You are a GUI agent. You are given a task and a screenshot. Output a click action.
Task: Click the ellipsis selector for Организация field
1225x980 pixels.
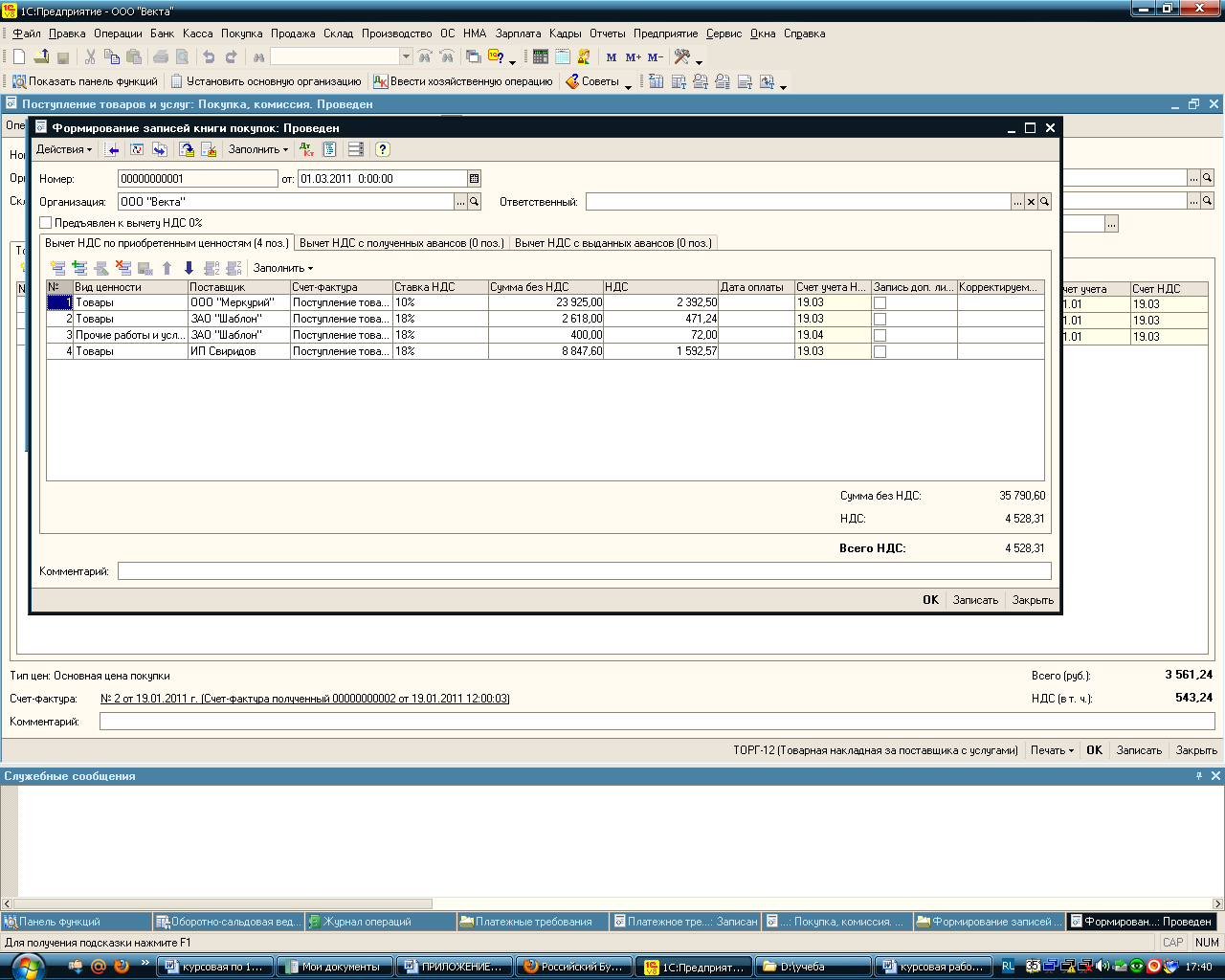(460, 202)
